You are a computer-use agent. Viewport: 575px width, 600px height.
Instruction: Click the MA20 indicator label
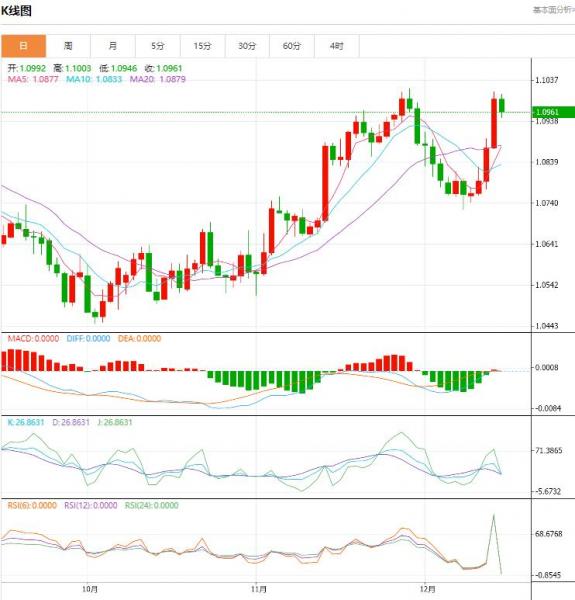coord(158,79)
